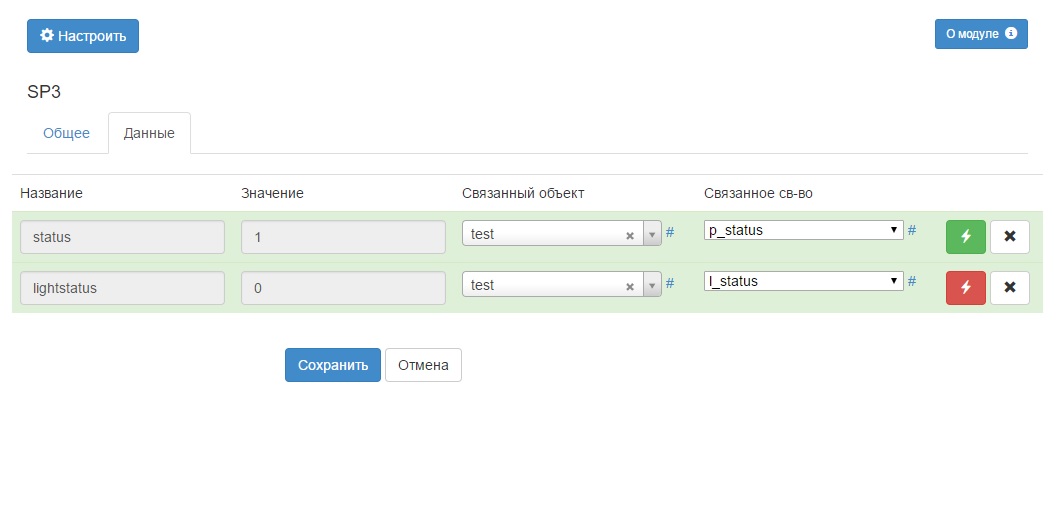Click the green lightning button for status

(x=965, y=237)
